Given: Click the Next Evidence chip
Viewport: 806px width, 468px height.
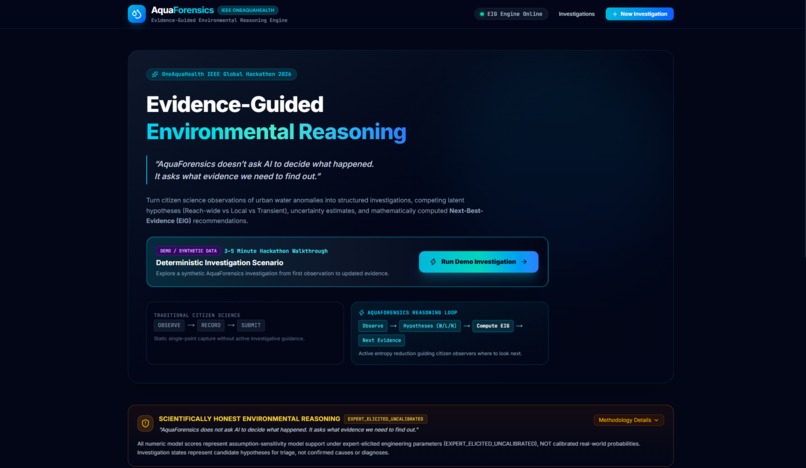Looking at the screenshot, I should 381,340.
